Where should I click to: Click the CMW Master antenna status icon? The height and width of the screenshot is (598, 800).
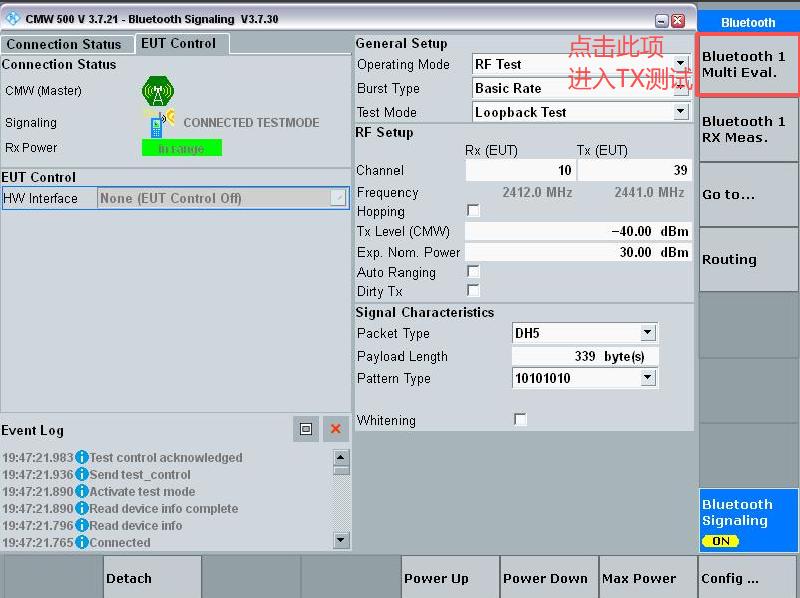158,91
